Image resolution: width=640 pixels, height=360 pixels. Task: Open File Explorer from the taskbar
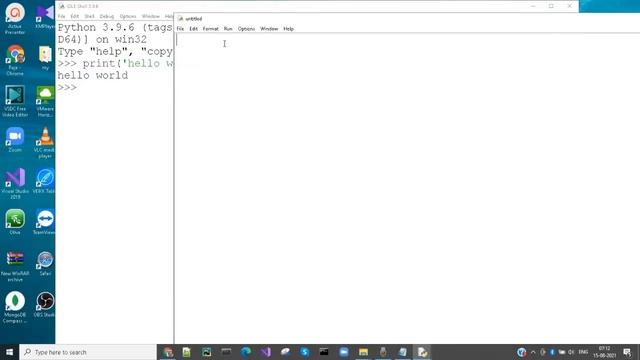click(363, 352)
